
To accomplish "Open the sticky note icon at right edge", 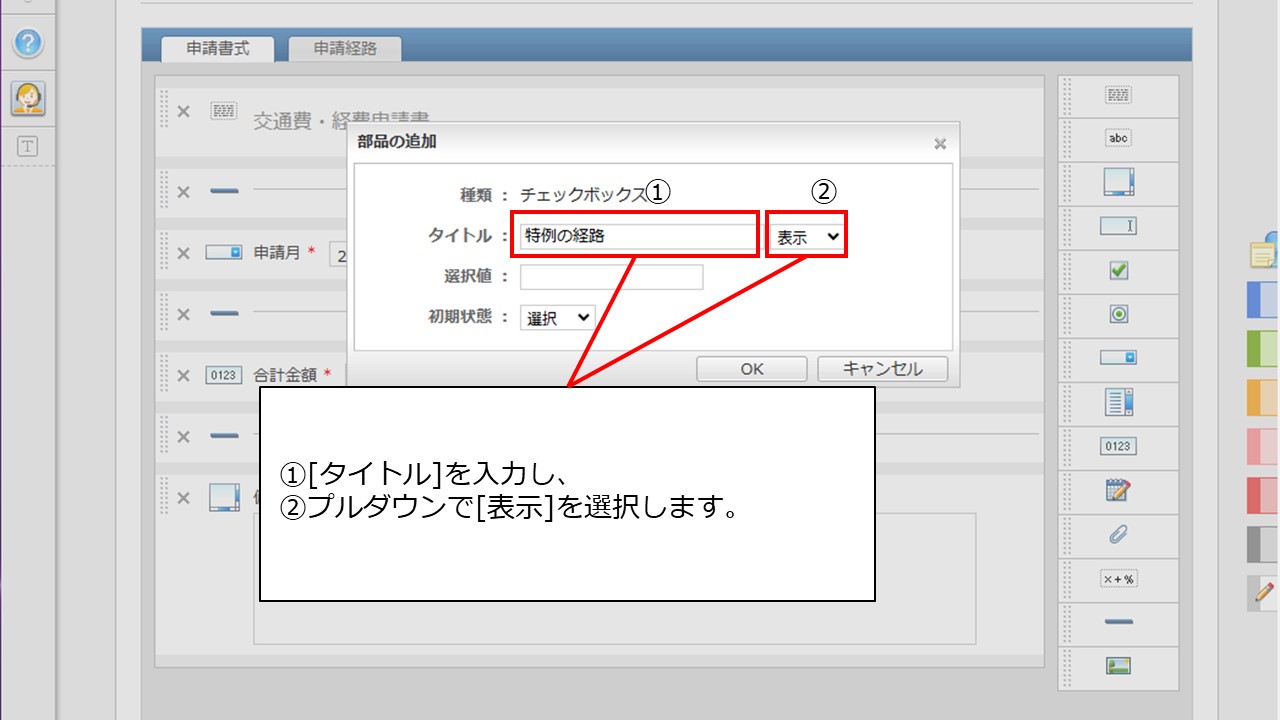I will tap(1265, 251).
